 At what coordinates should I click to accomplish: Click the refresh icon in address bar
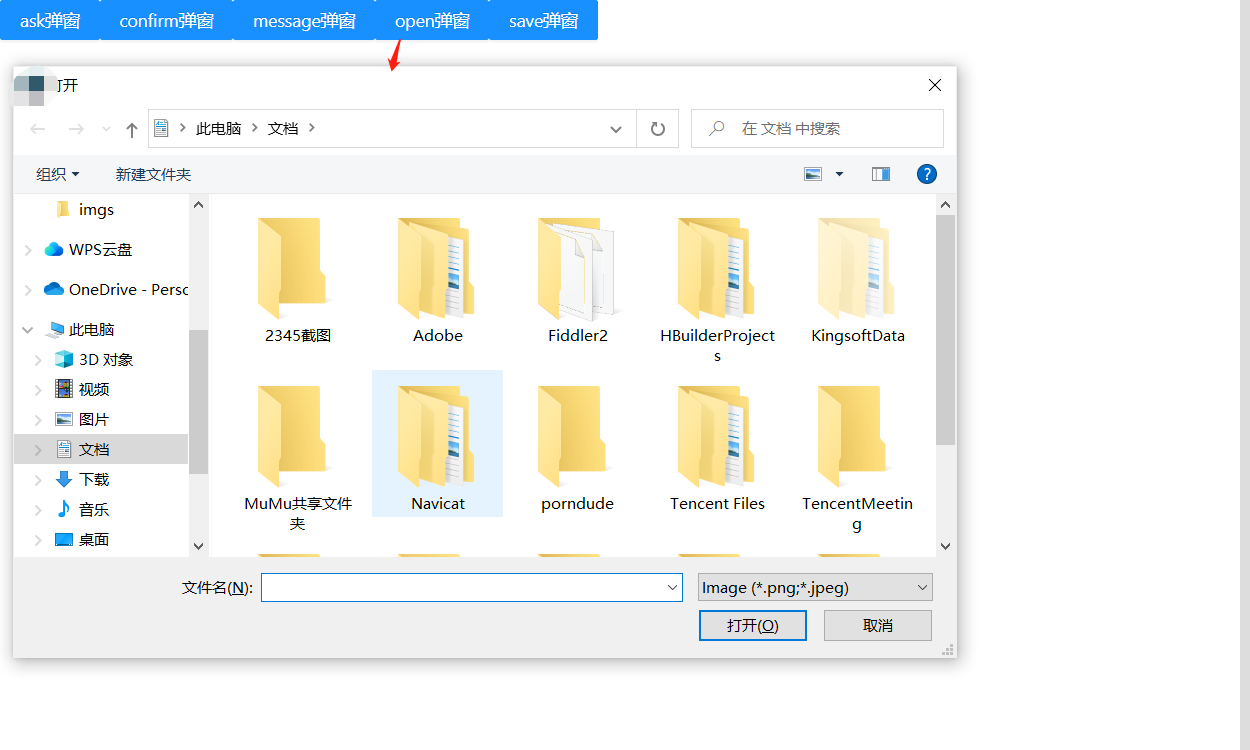click(x=657, y=128)
